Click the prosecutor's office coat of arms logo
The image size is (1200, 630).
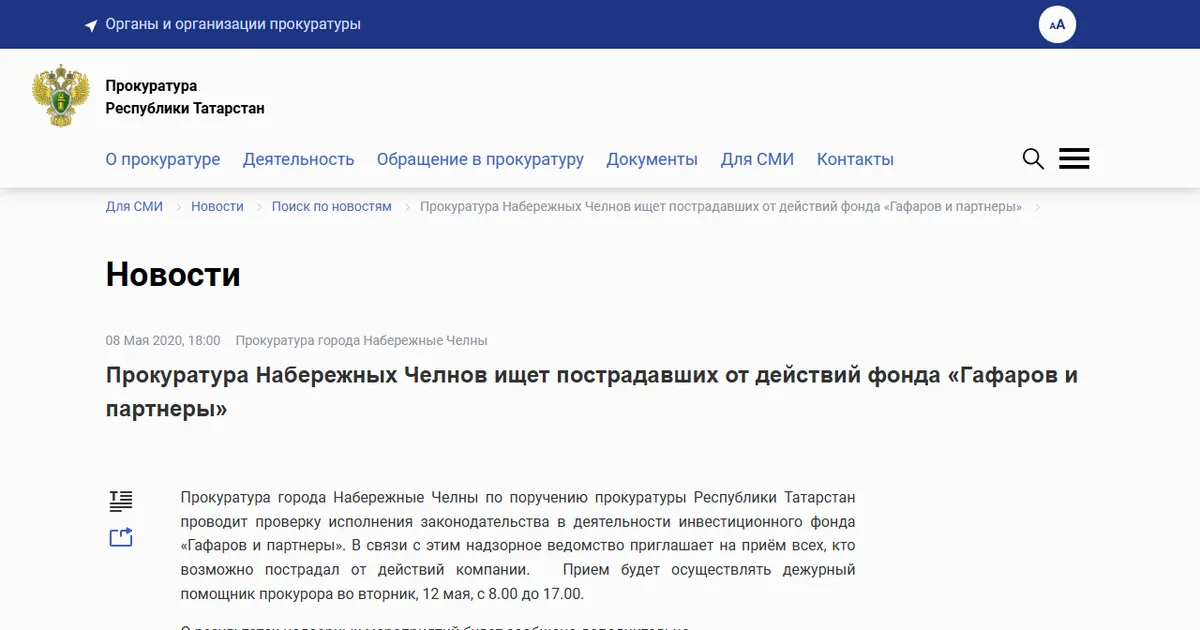(61, 96)
